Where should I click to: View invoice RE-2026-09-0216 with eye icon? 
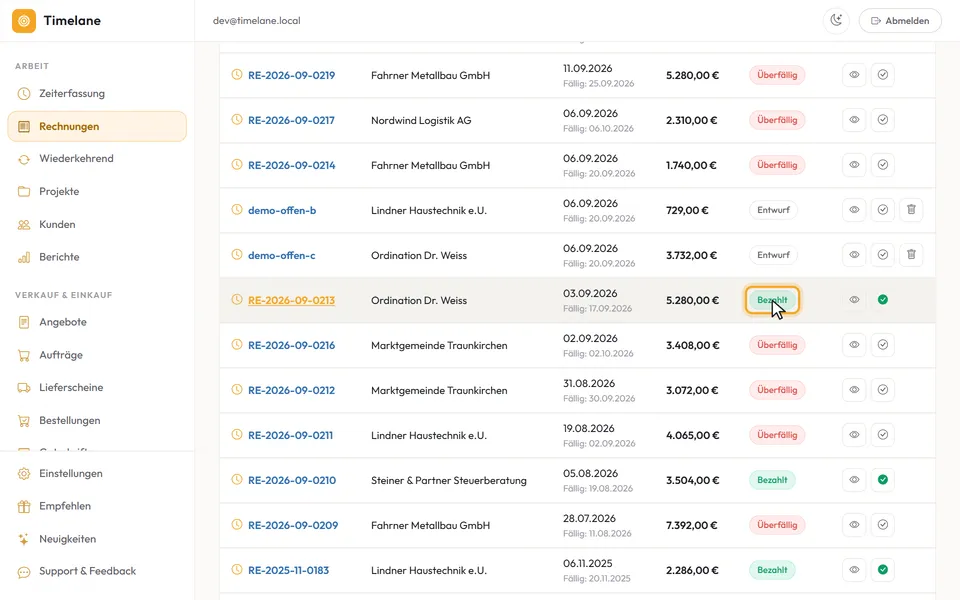854,345
